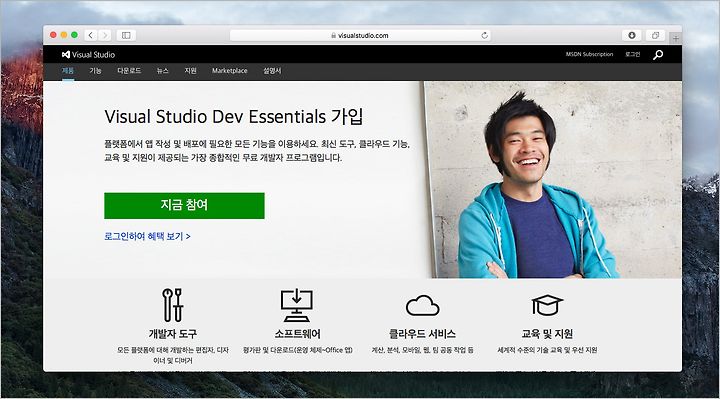Screen dimensions: 720x399
Task: Click the 클라우드 서비스 heading
Action: coord(422,334)
